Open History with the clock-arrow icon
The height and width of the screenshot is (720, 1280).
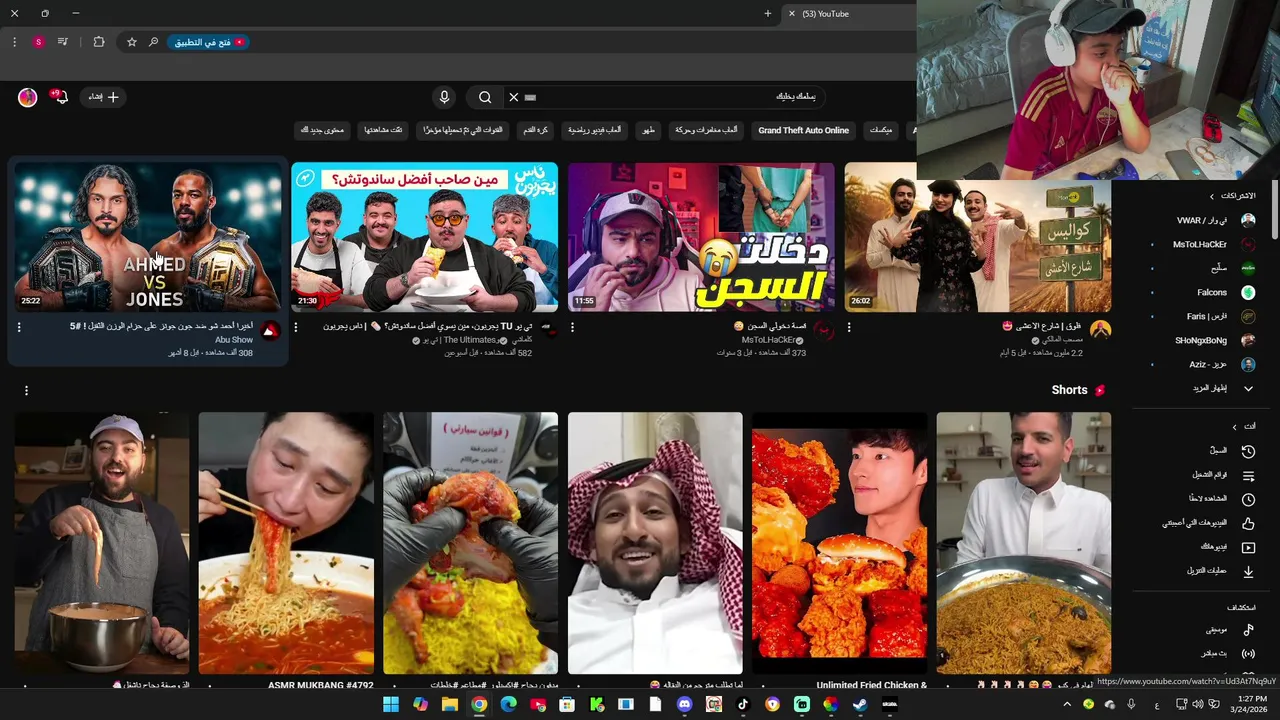pyautogui.click(x=1248, y=451)
